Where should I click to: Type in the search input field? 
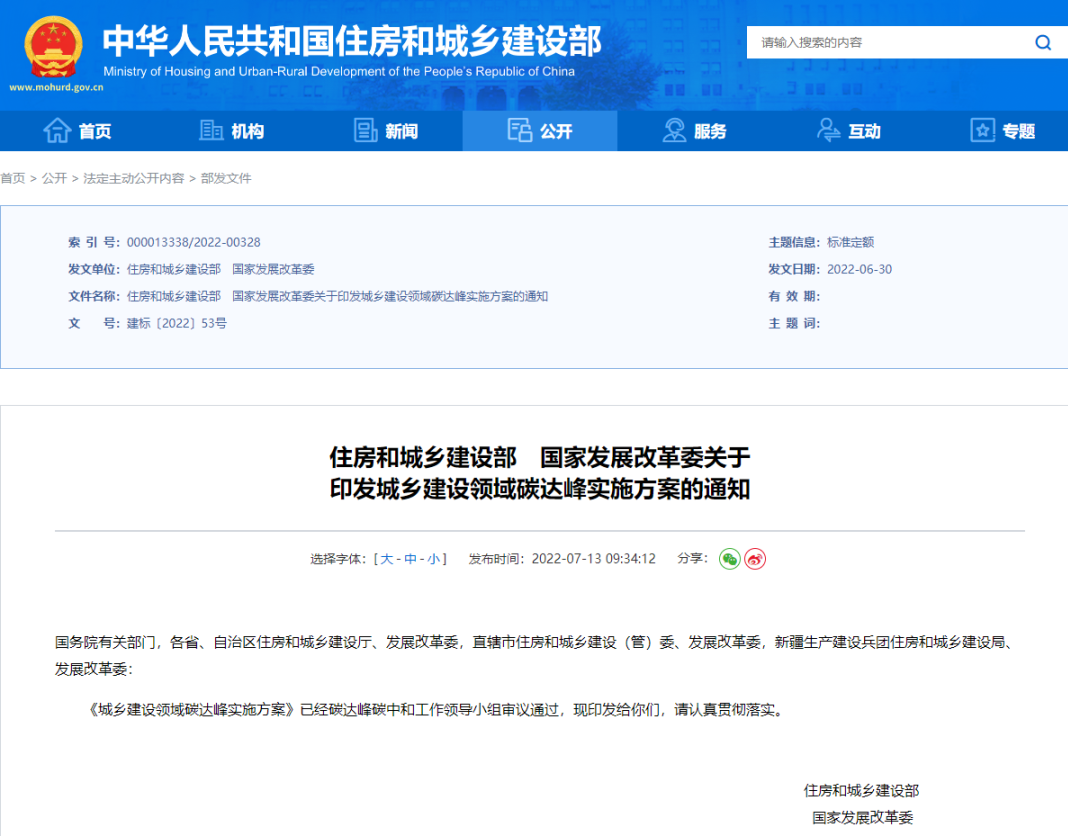pyautogui.click(x=890, y=42)
